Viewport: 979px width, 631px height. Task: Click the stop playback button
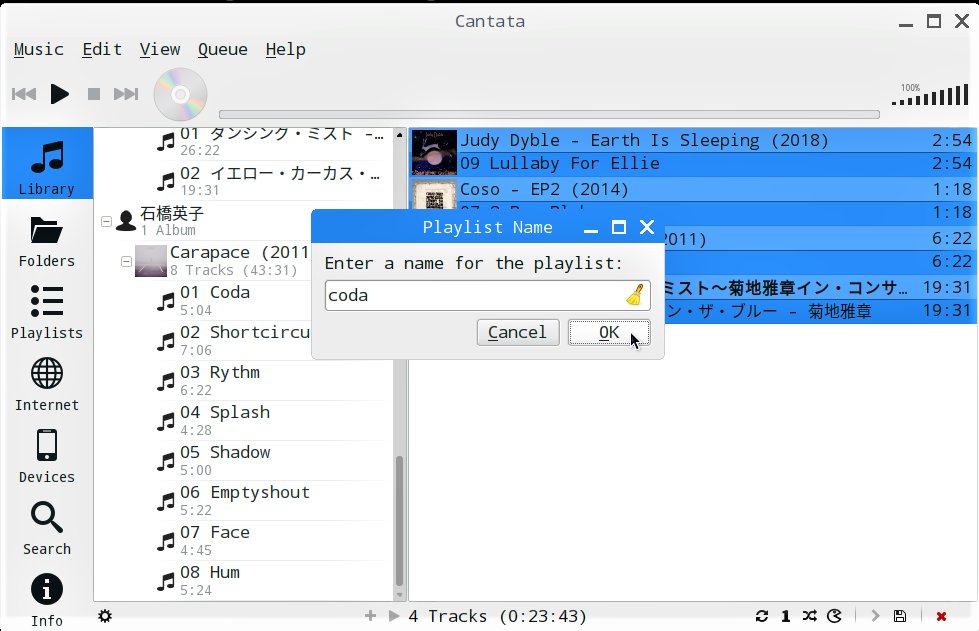click(94, 94)
